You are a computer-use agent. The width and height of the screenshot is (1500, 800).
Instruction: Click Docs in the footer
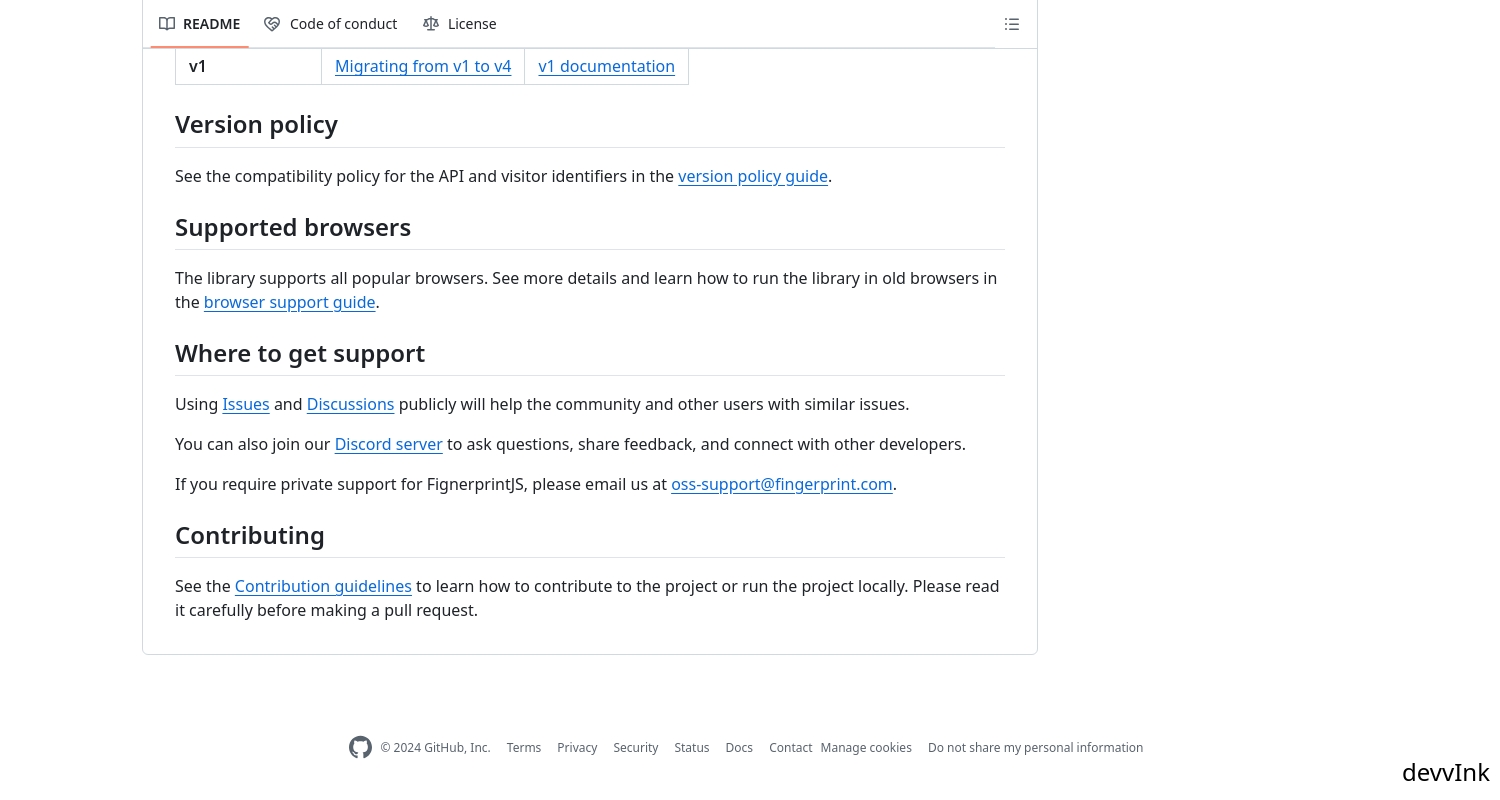pos(739,747)
